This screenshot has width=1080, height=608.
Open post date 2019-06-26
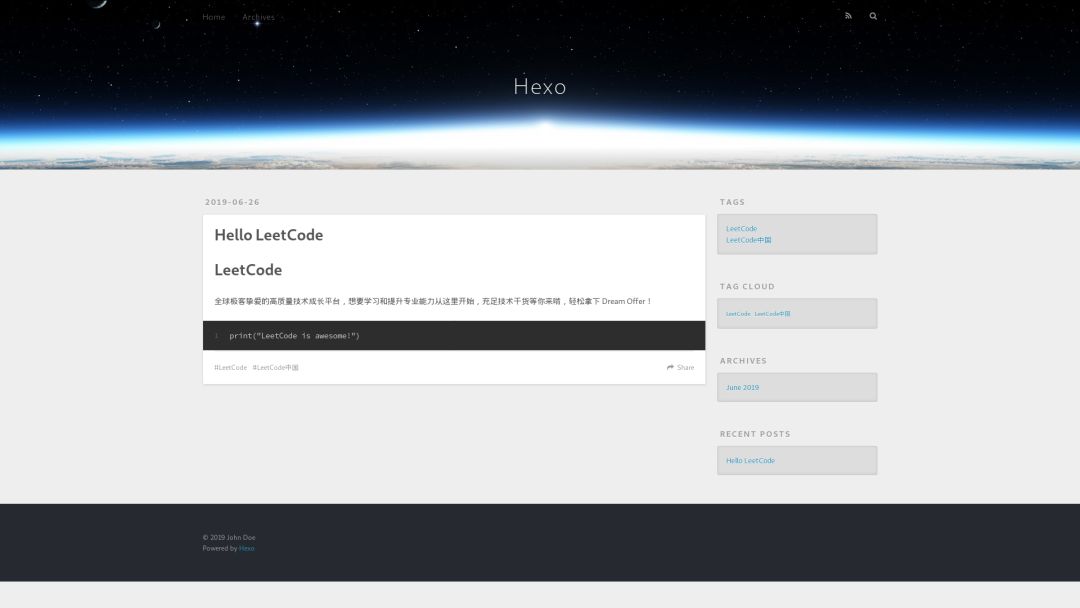[x=232, y=202]
